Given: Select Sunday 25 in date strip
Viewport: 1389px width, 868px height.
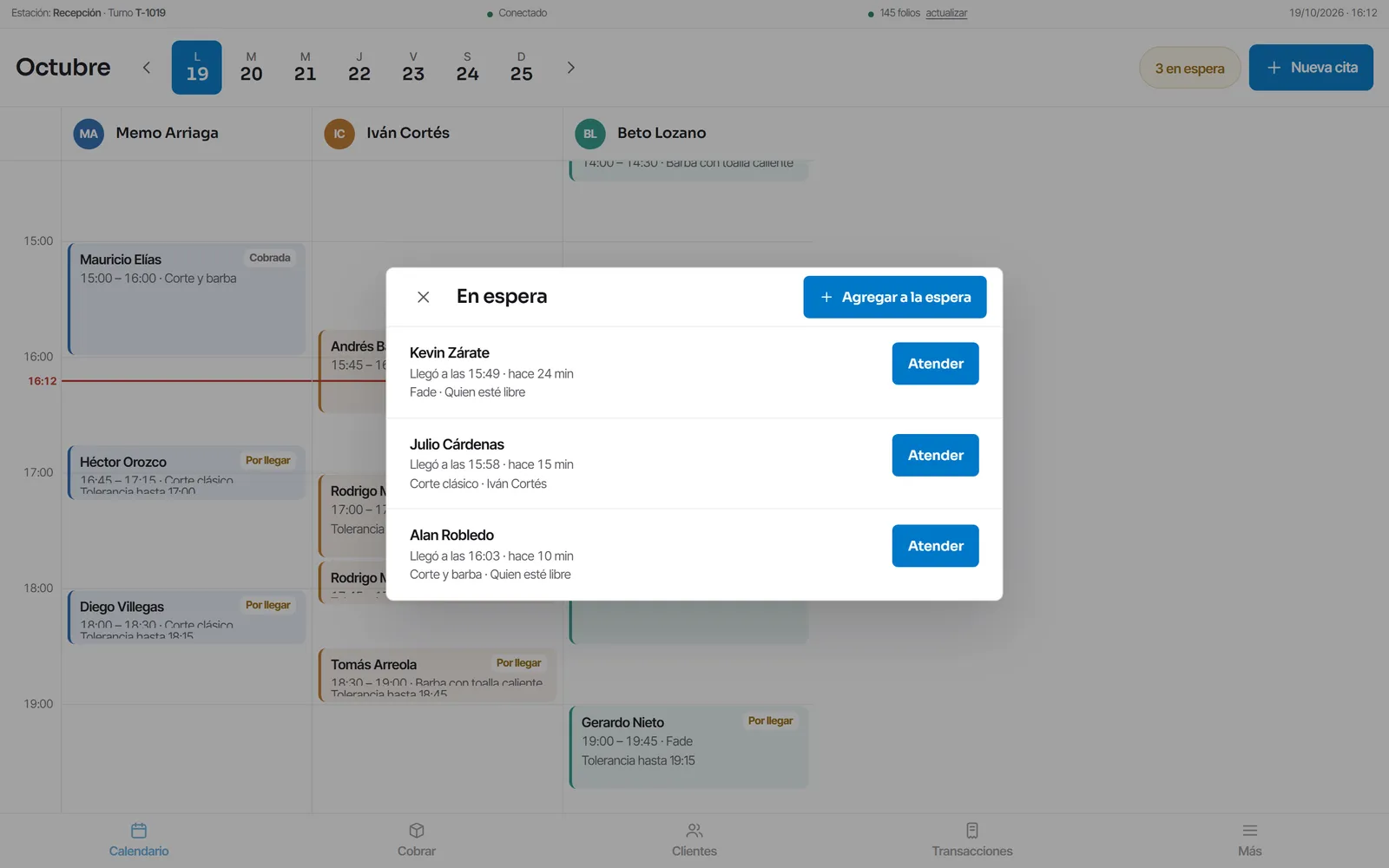Looking at the screenshot, I should click(521, 68).
